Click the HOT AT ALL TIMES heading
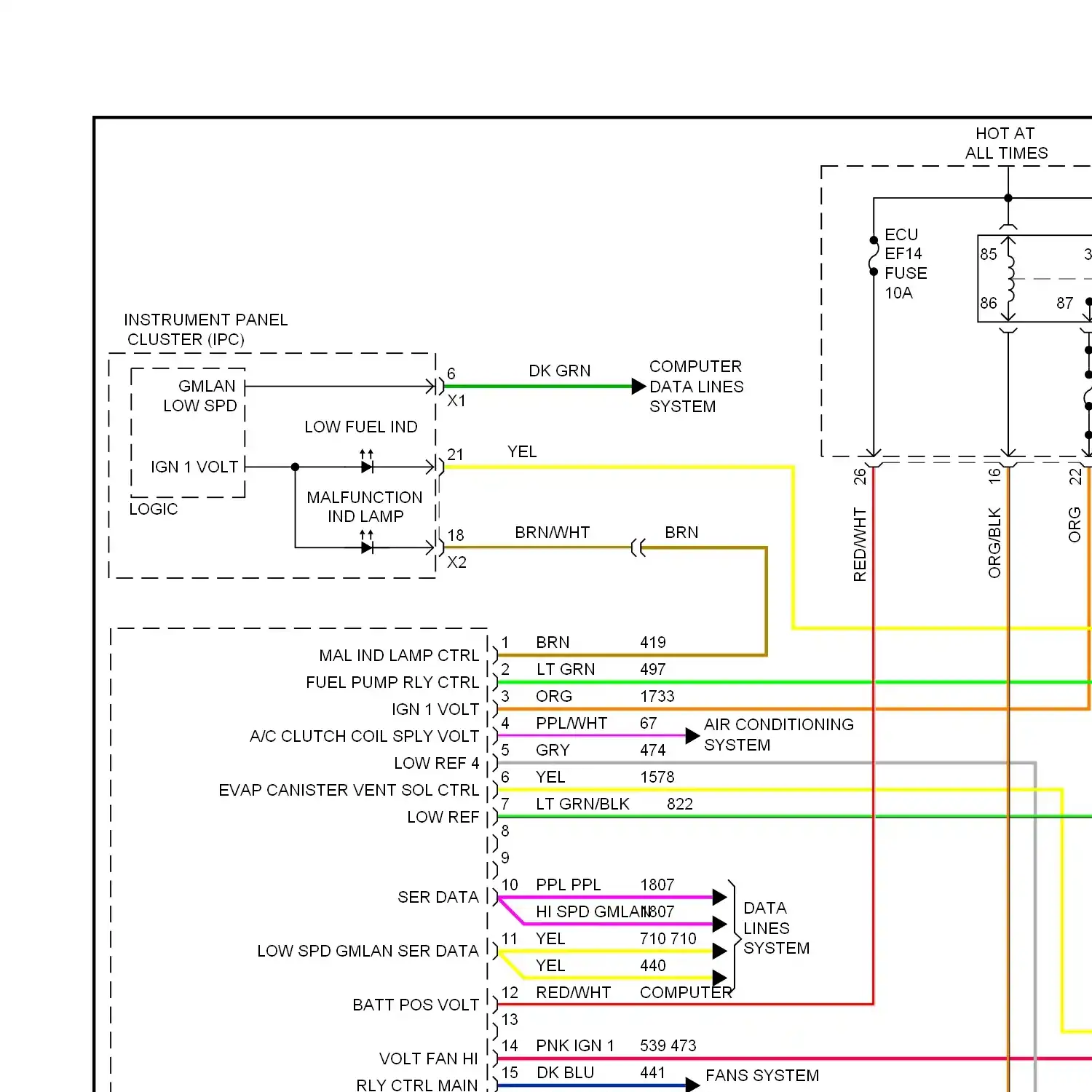 (1005, 143)
